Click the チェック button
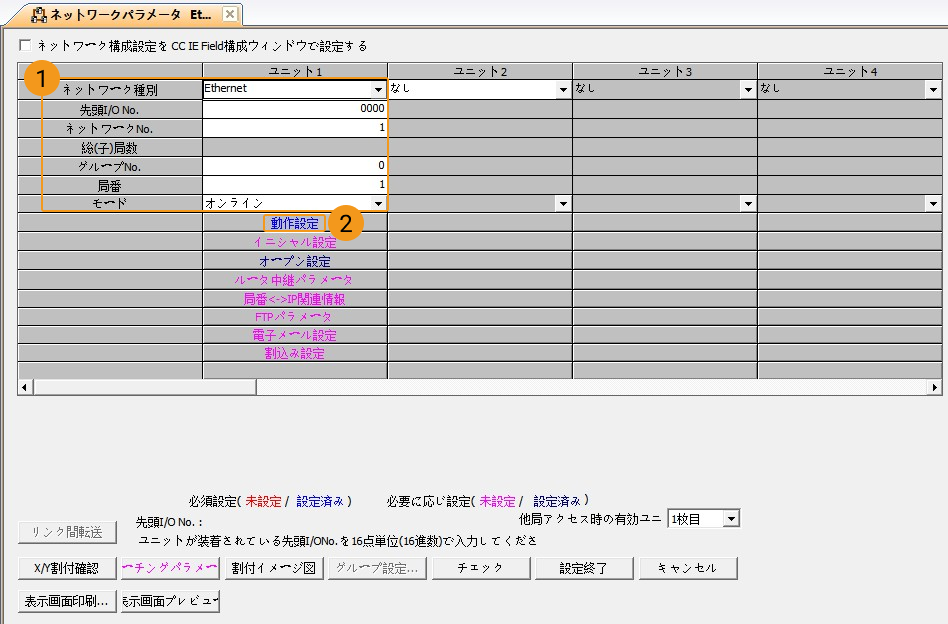948x624 pixels. [481, 568]
